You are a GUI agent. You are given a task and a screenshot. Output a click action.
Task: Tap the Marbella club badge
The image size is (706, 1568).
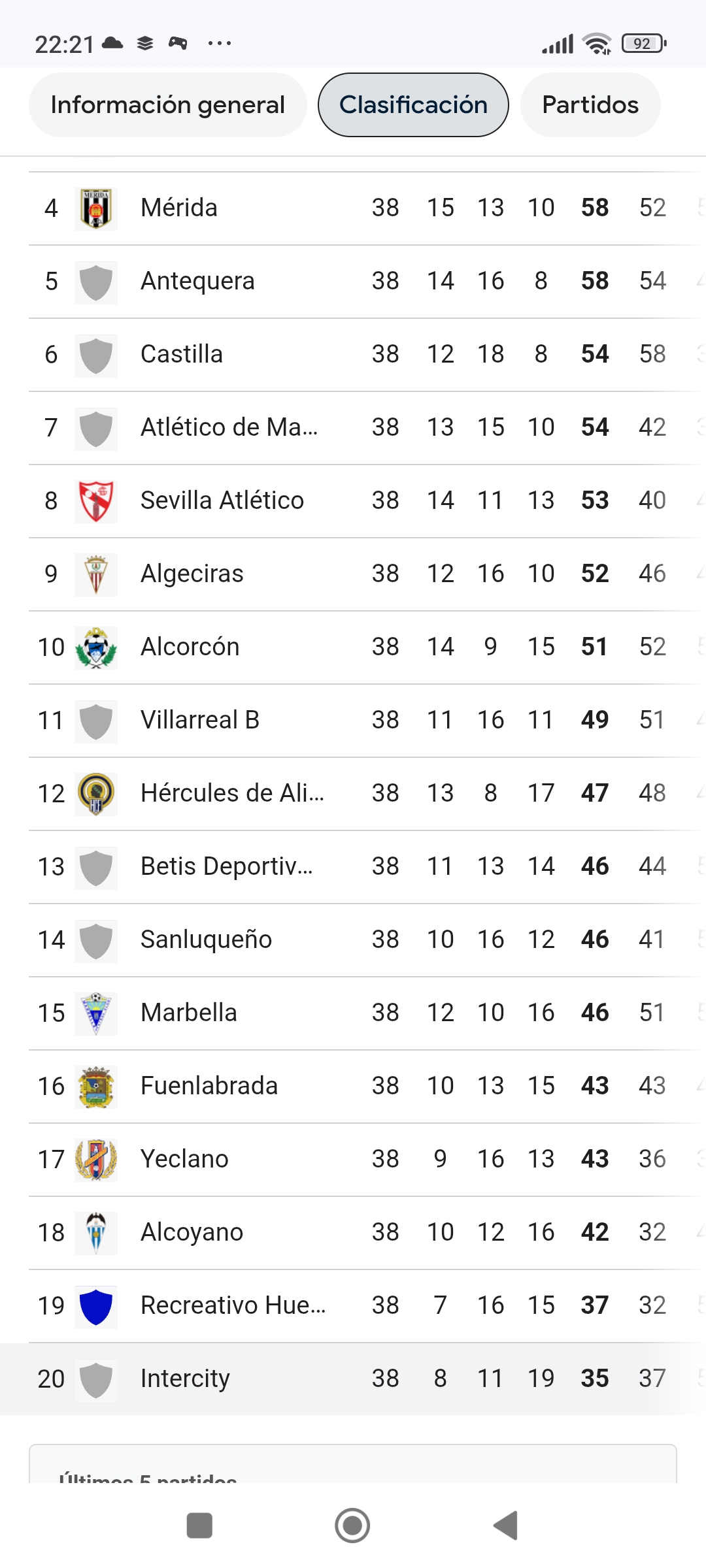[x=96, y=1013]
